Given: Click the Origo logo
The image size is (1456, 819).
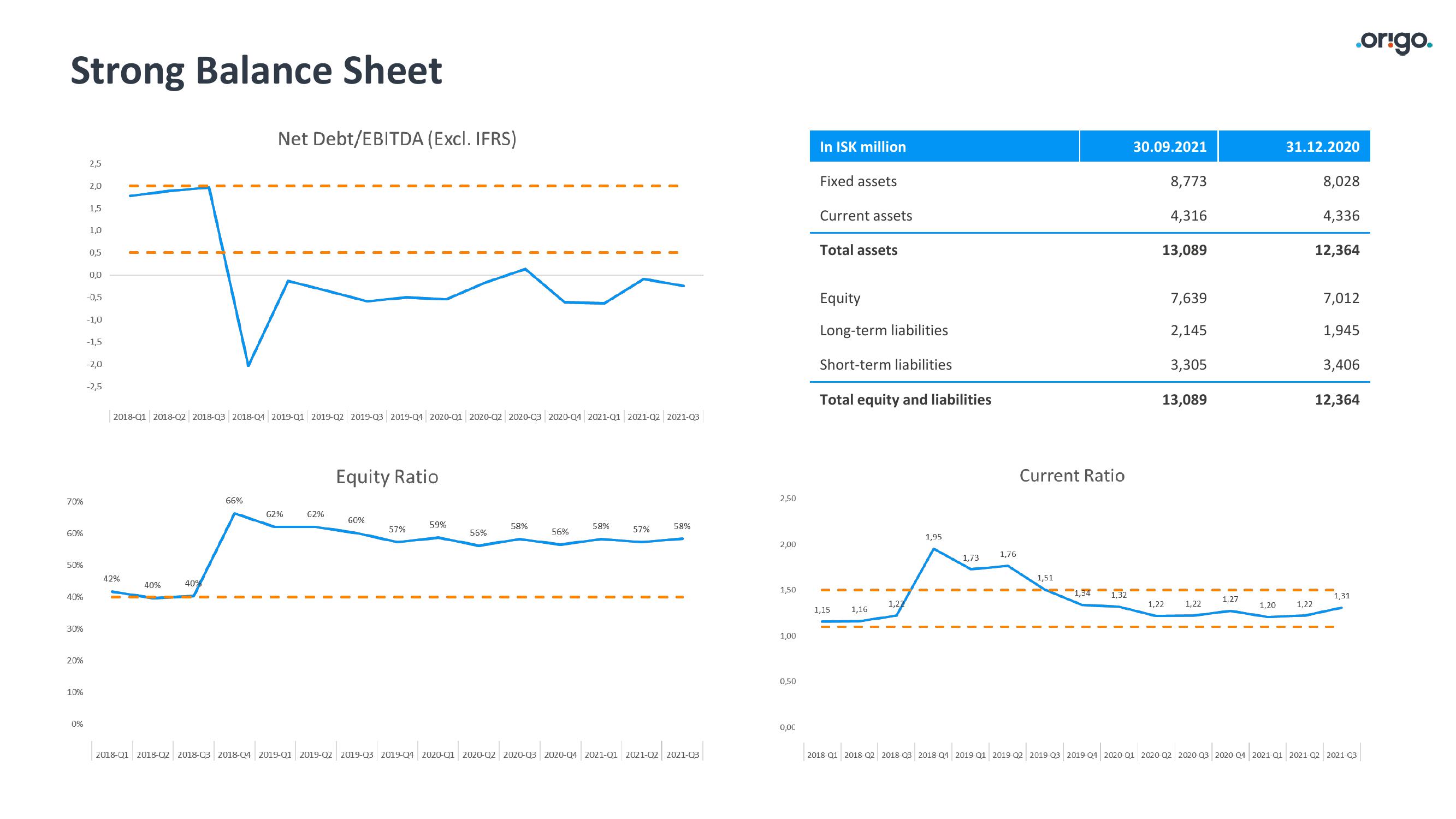Looking at the screenshot, I should 1394,43.
